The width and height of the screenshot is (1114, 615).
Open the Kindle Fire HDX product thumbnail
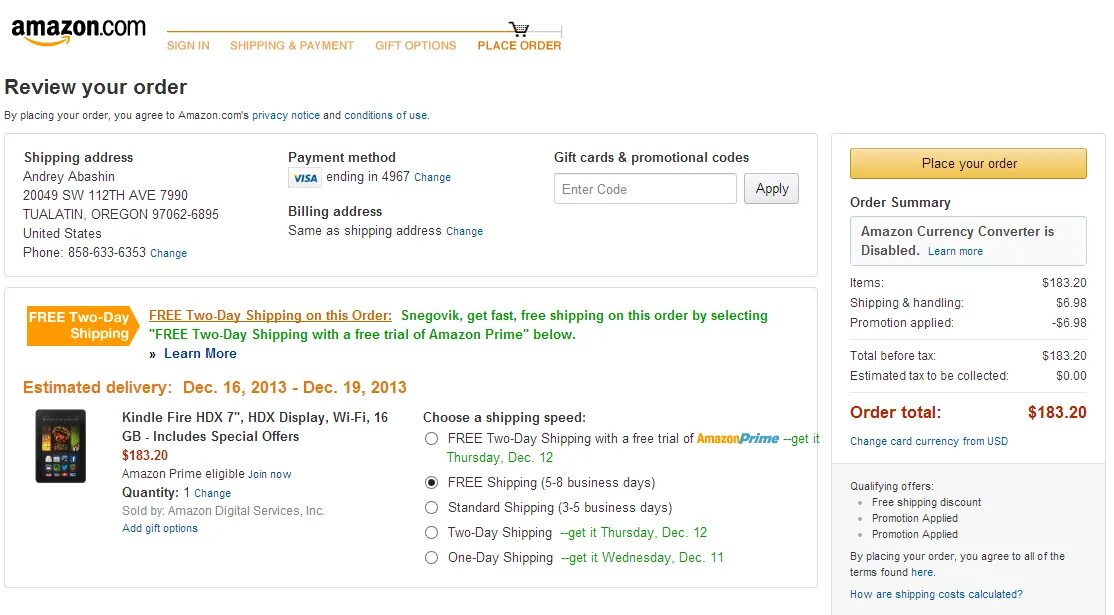(x=60, y=446)
